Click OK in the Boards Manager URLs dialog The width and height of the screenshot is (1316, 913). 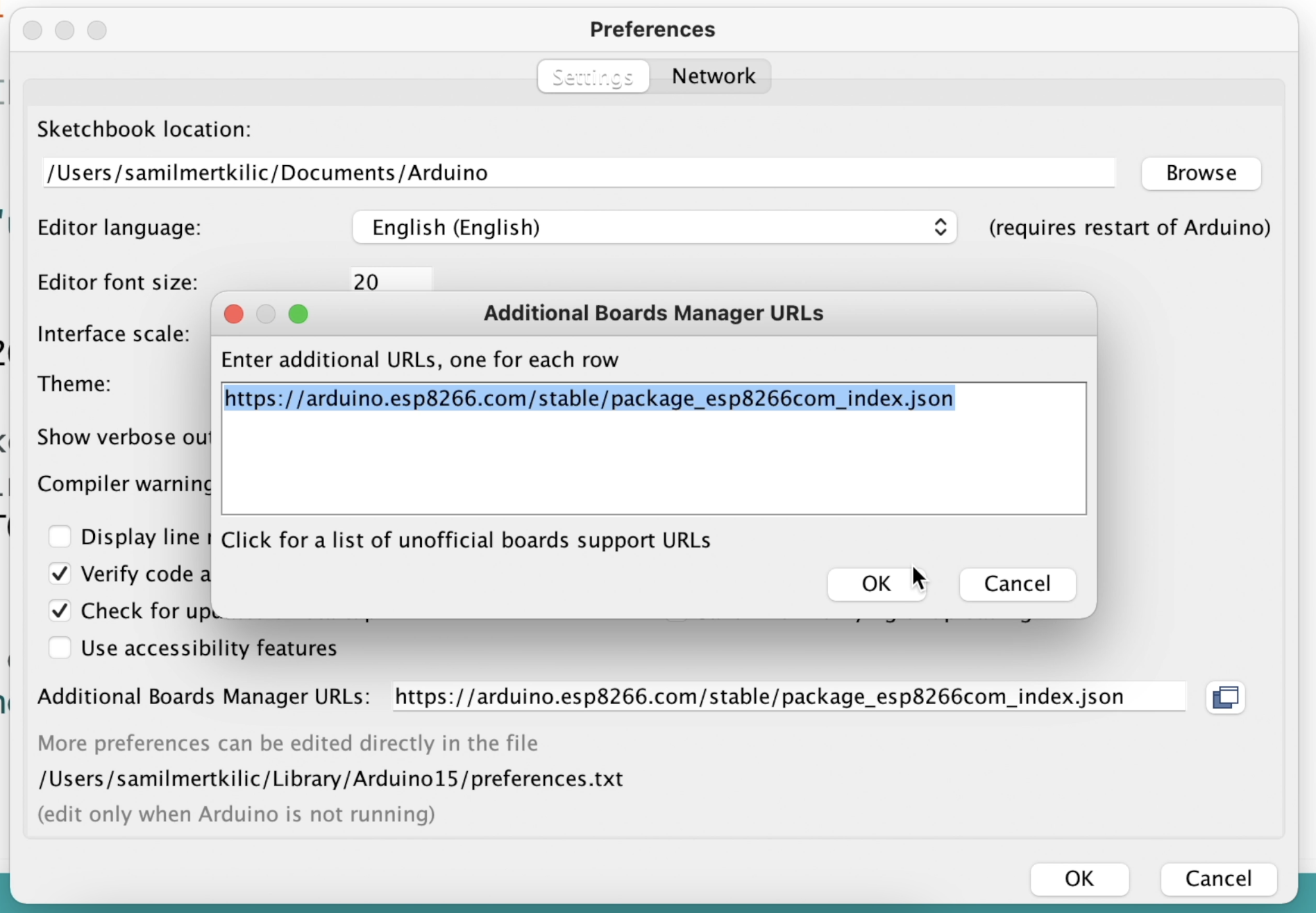(x=875, y=583)
